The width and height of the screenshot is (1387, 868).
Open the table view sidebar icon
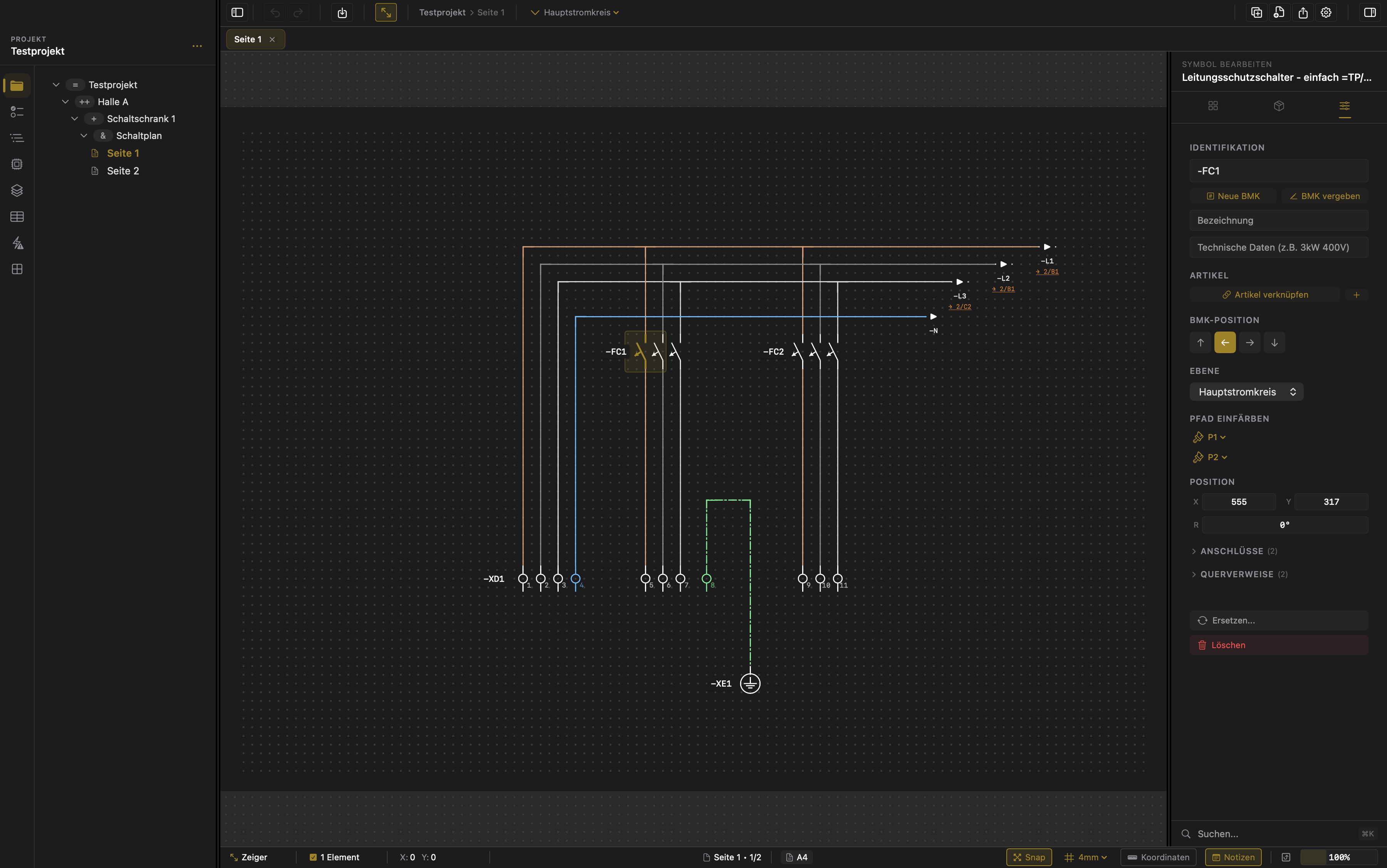17,217
